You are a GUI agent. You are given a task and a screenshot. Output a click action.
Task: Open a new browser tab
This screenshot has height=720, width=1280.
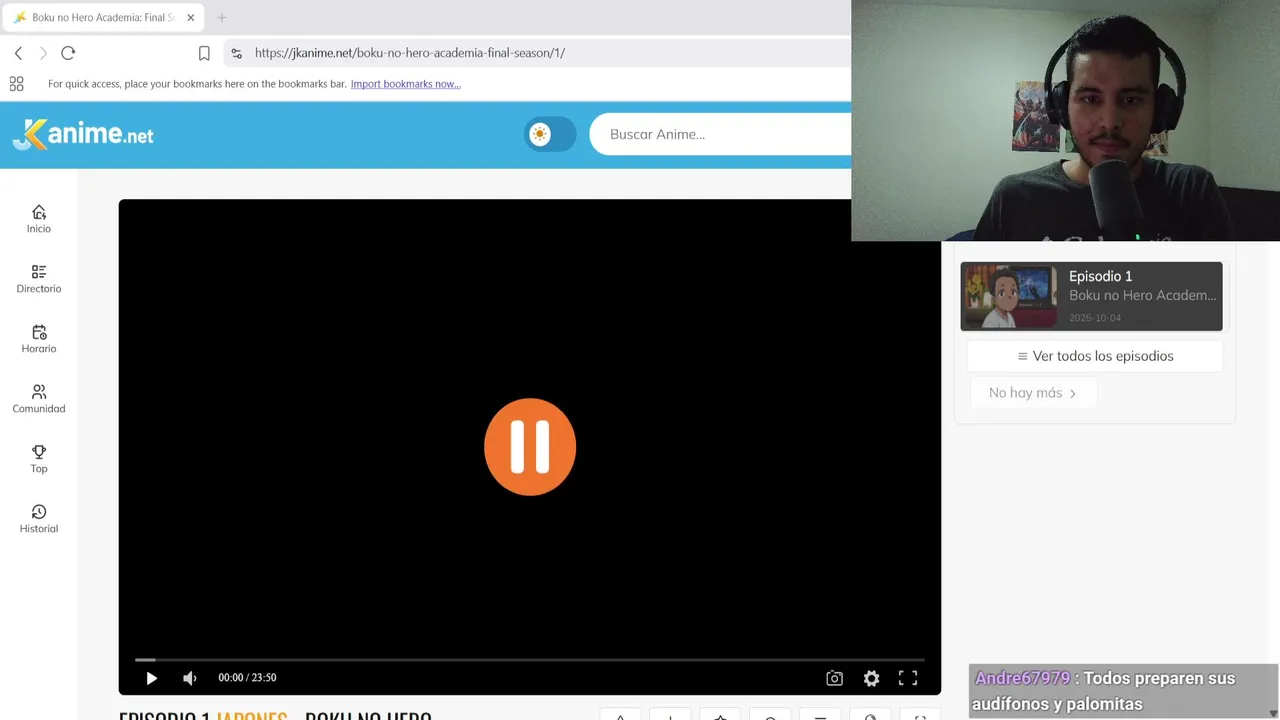pos(222,17)
